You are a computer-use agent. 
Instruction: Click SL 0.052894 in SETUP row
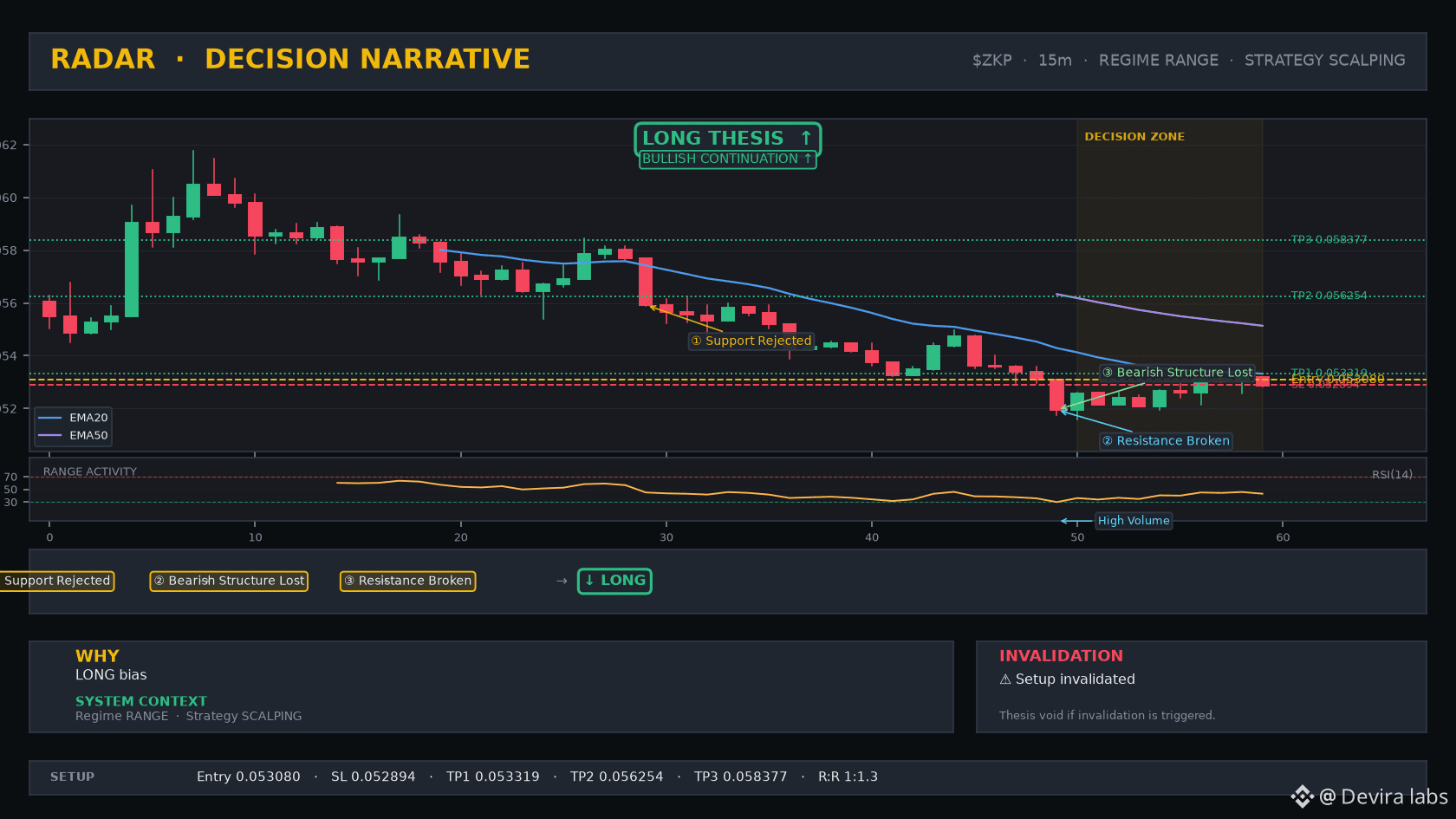pyautogui.click(x=374, y=777)
